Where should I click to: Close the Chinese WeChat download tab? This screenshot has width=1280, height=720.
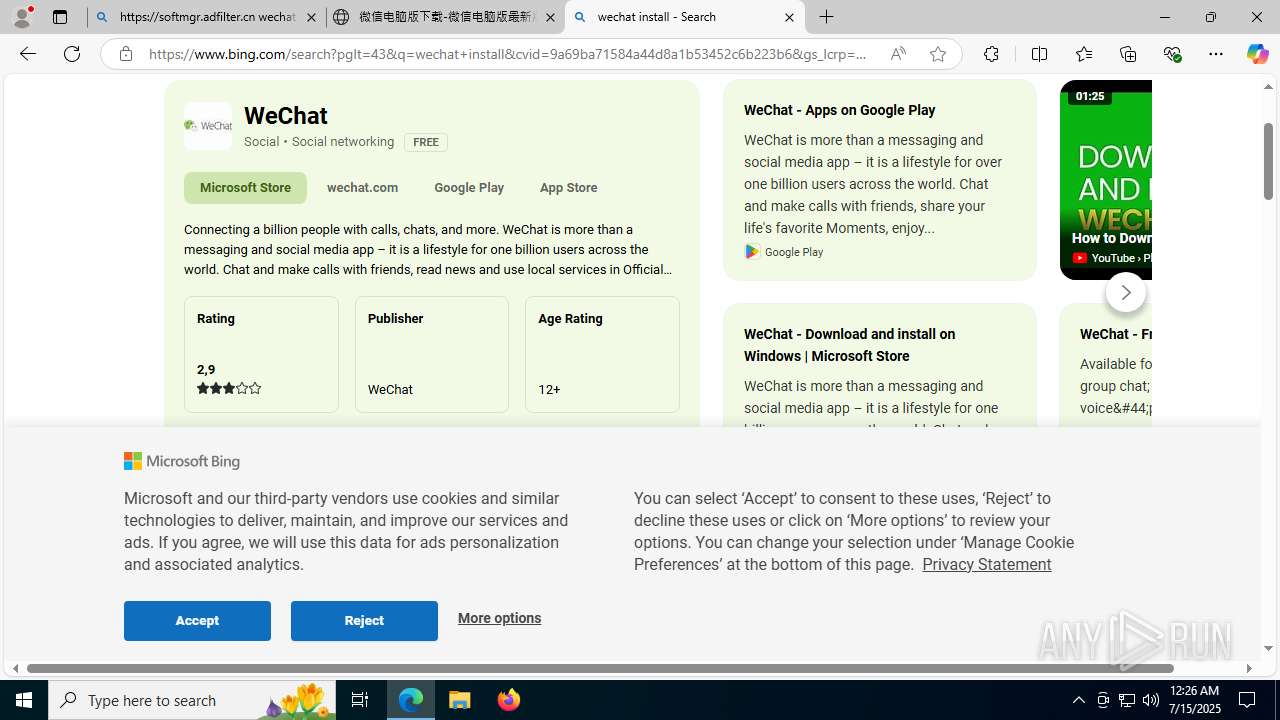pos(550,17)
